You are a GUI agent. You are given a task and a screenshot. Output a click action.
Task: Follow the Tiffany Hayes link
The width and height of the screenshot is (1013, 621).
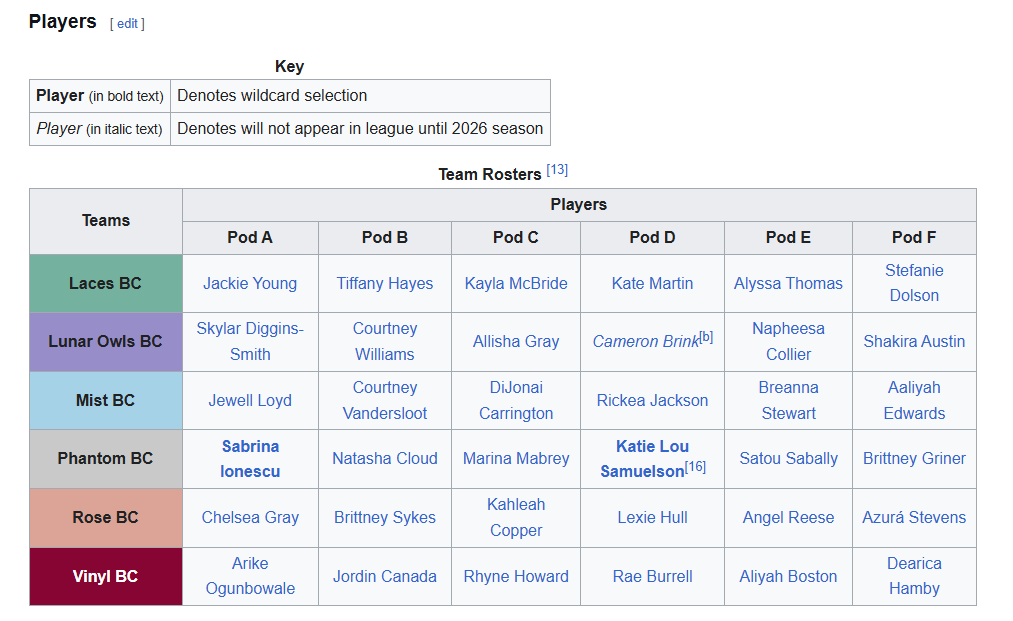click(x=385, y=283)
